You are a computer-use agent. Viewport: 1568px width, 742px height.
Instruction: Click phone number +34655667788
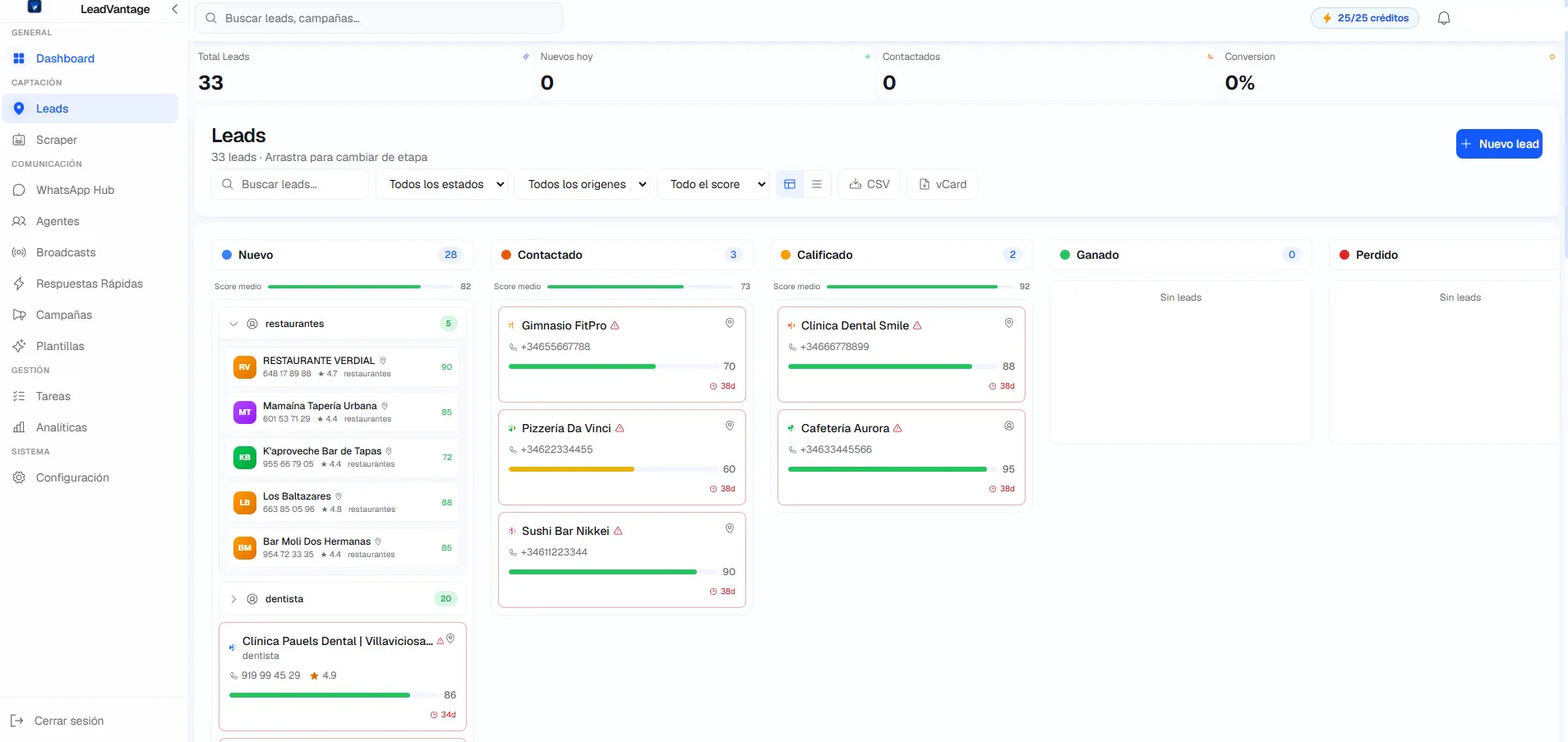pos(556,347)
